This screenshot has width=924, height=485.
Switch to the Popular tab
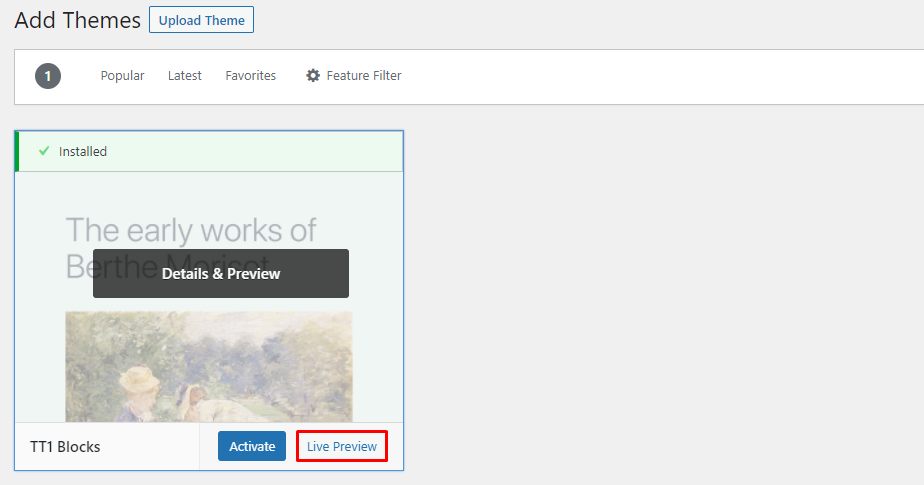pyautogui.click(x=122, y=76)
